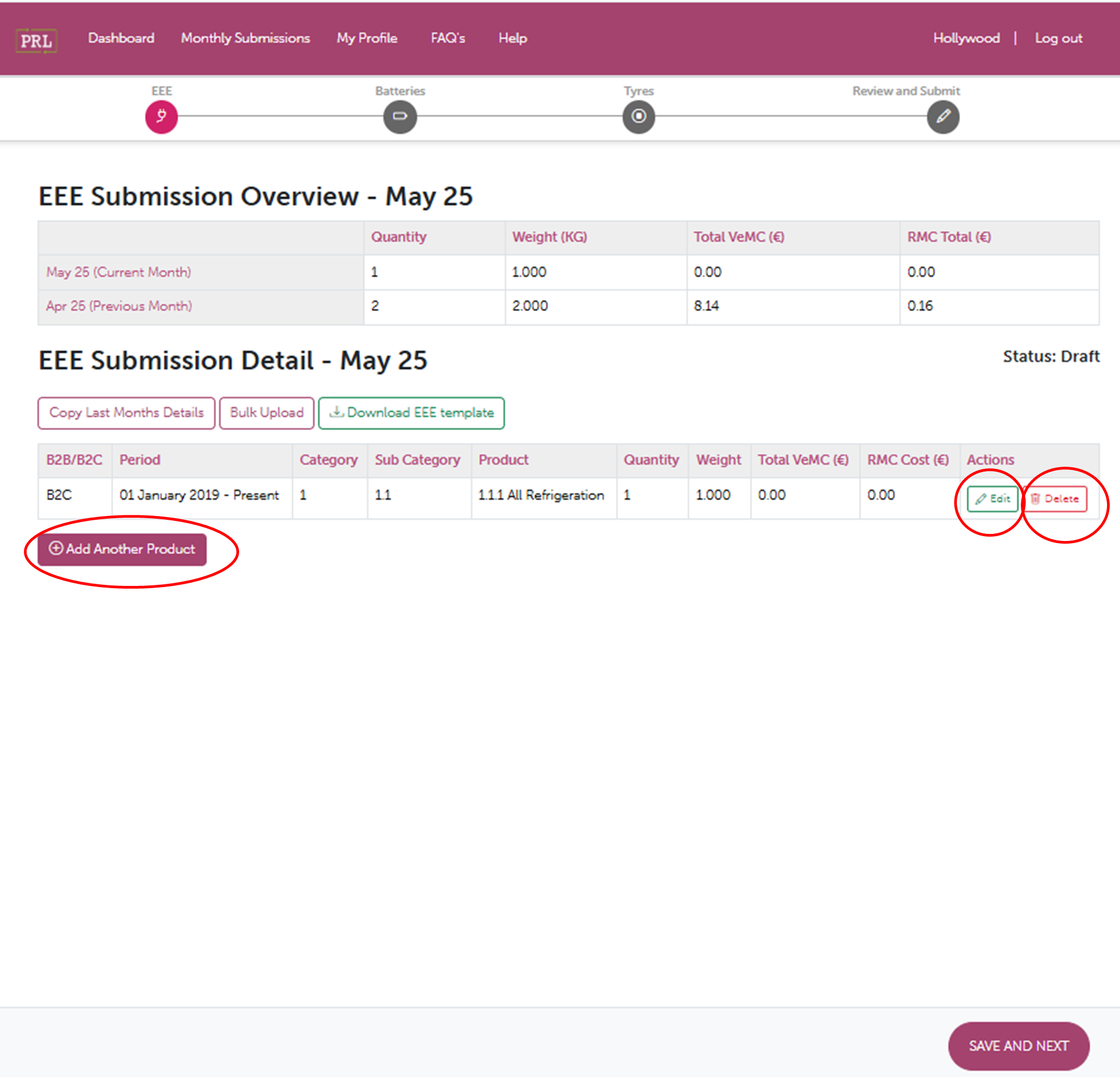
Task: Log out of the account
Action: point(1058,38)
